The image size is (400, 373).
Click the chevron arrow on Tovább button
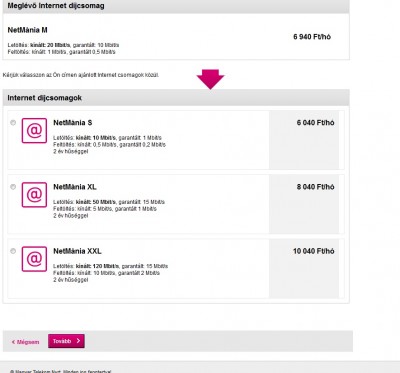coord(78,341)
